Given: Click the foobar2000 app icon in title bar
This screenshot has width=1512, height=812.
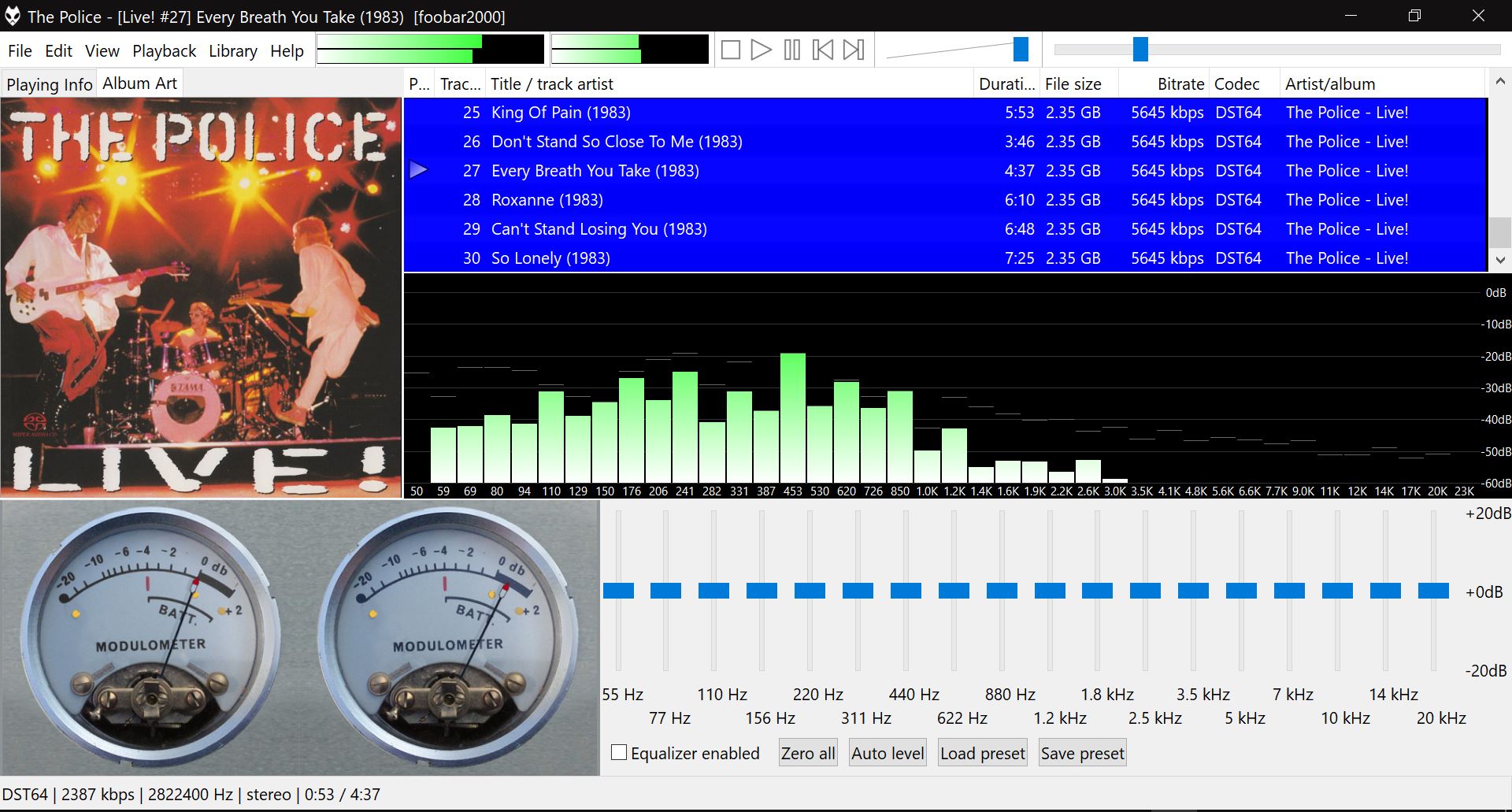Looking at the screenshot, I should pos(13,16).
